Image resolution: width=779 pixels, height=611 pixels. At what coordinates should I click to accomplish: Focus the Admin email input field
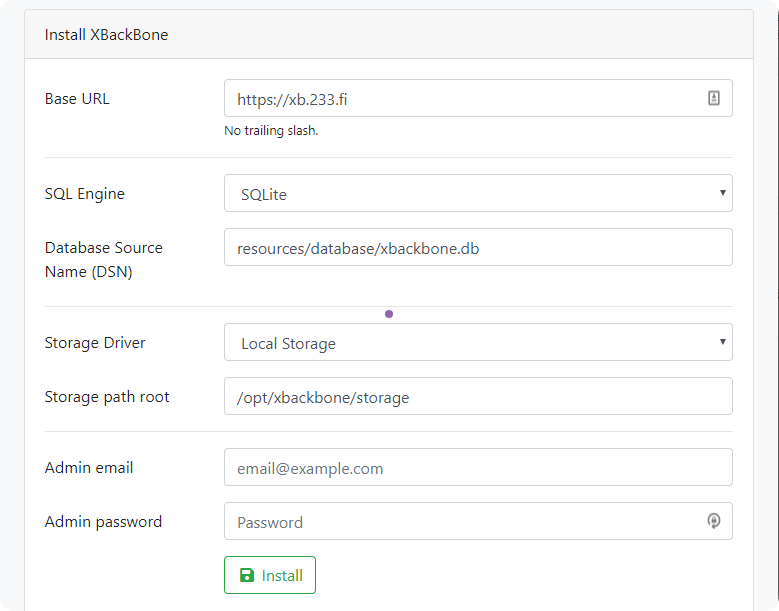coord(478,467)
